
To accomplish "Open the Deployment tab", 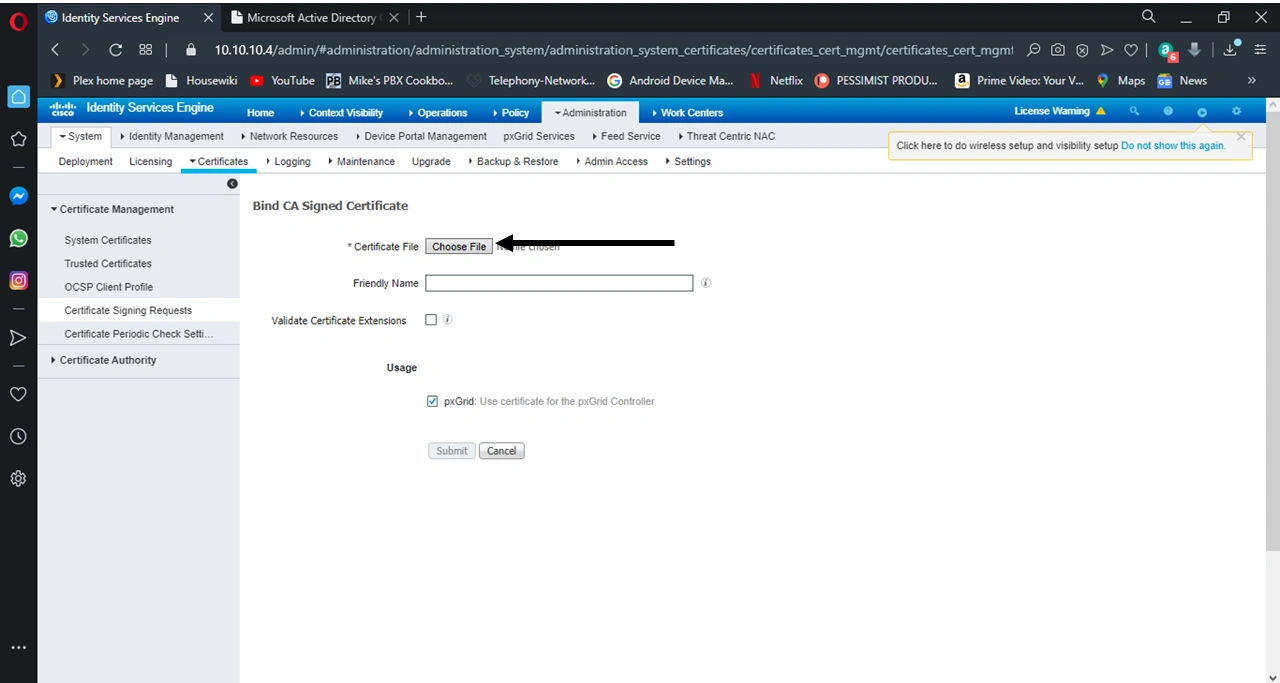I will click(86, 161).
